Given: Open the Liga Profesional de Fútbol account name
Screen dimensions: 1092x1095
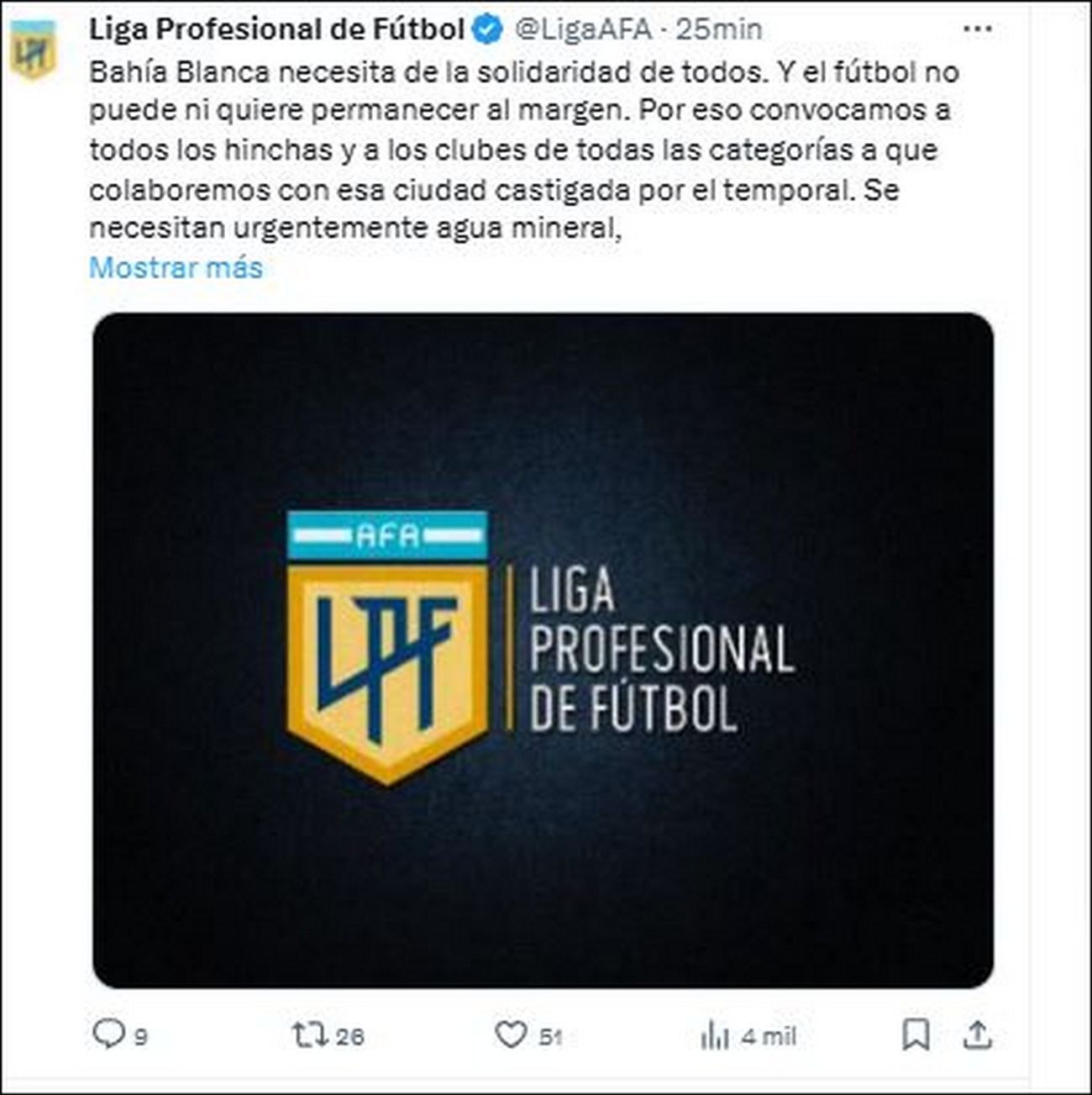Looking at the screenshot, I should pos(276,29).
